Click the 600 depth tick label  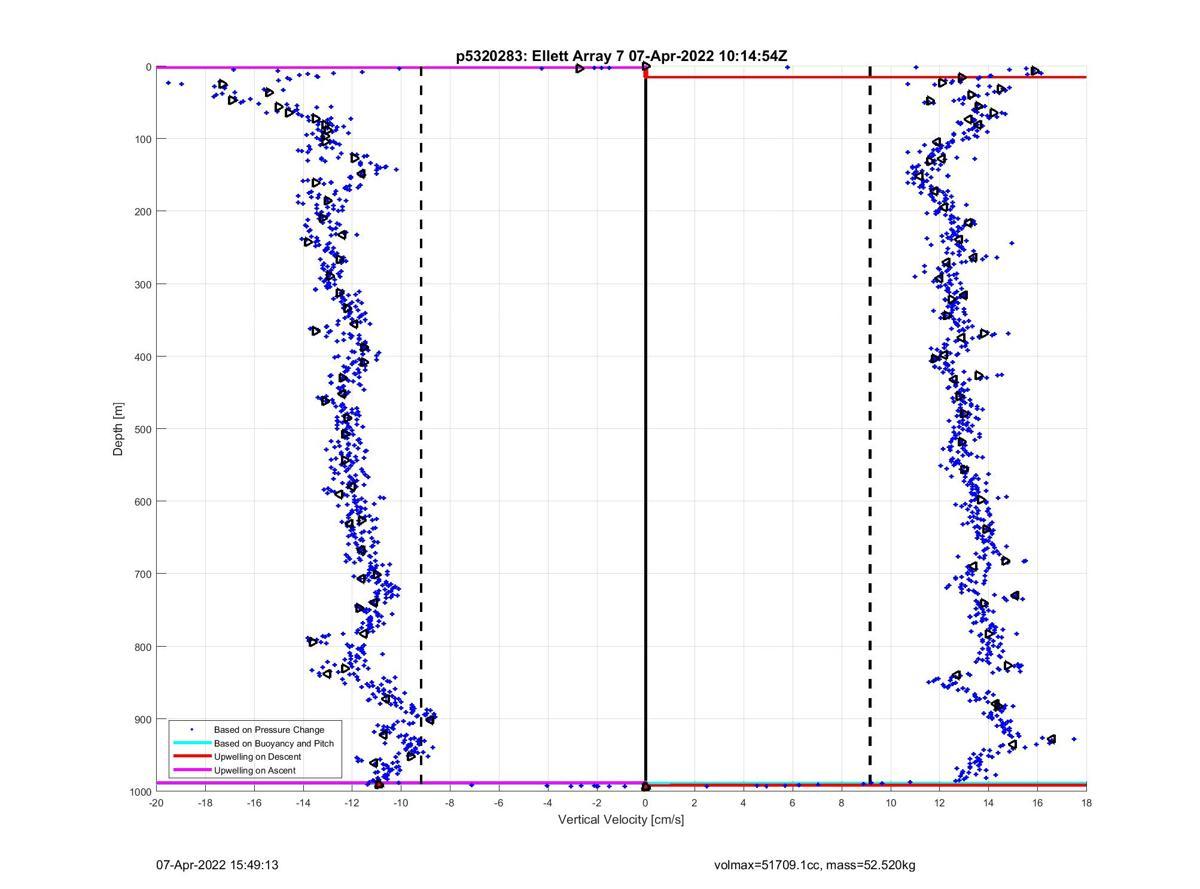tap(142, 502)
